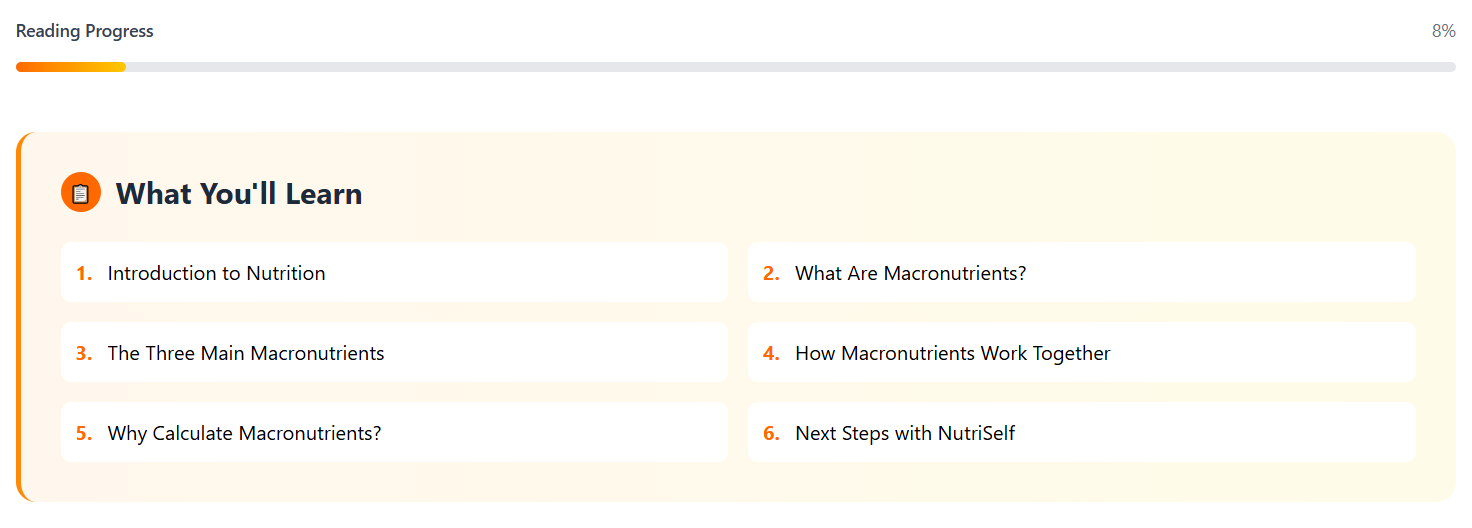Select Why Calculate Macronutrients? entry
The height and width of the screenshot is (528, 1472).
244,433
